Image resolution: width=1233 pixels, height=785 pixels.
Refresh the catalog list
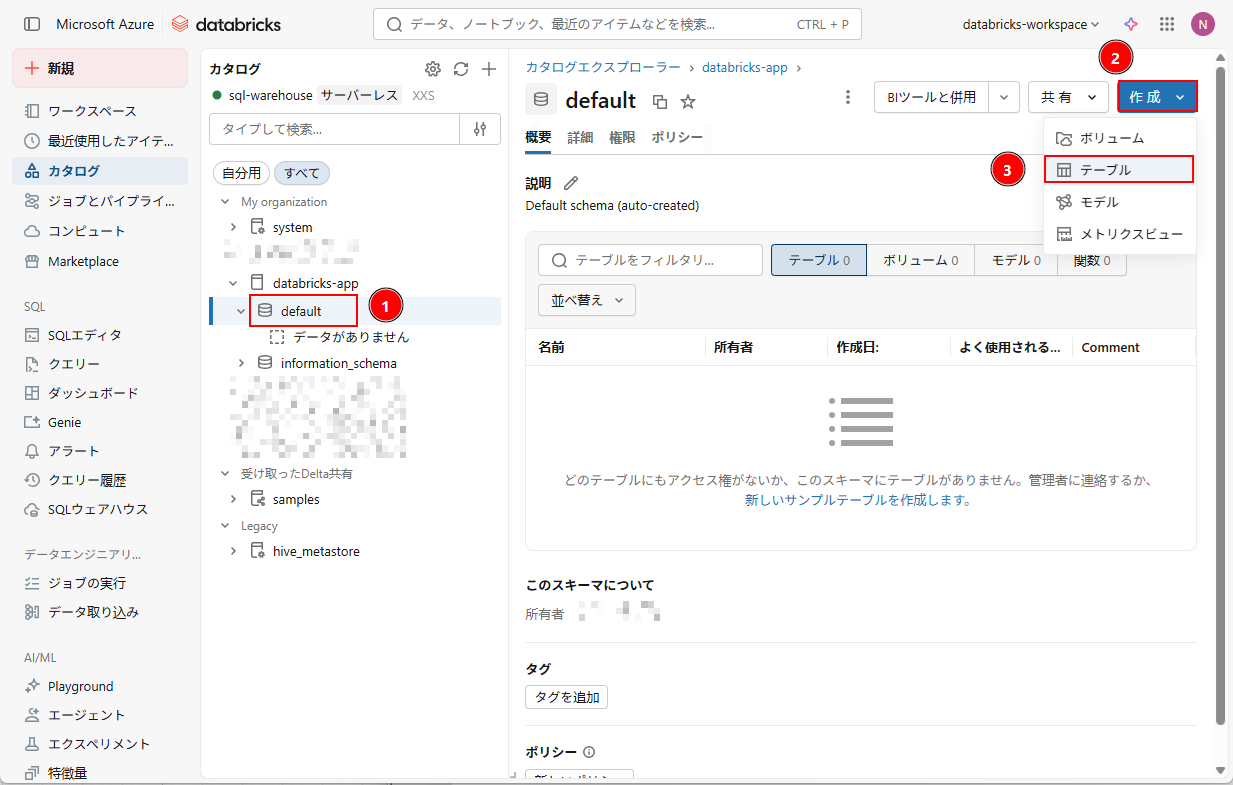tap(461, 69)
